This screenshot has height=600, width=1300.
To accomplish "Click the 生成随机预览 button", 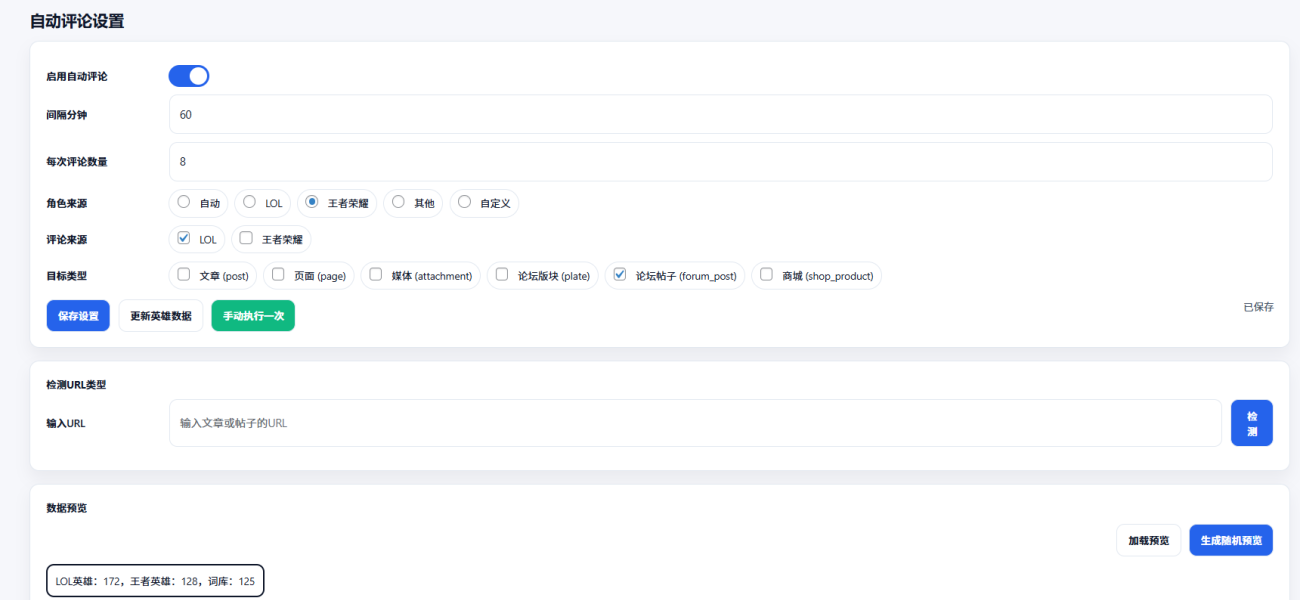I will (1230, 540).
